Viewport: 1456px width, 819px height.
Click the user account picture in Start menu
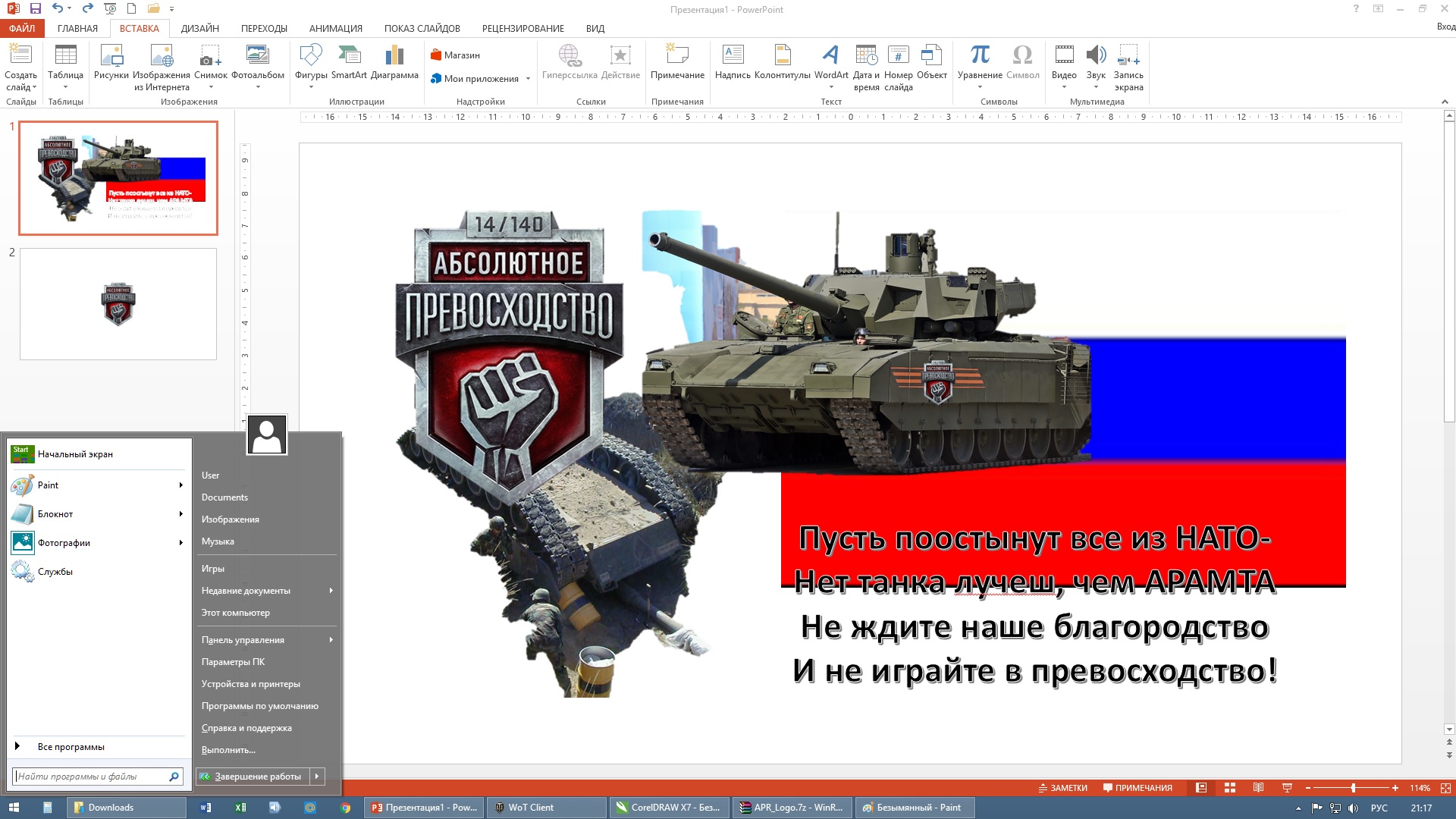coord(267,435)
